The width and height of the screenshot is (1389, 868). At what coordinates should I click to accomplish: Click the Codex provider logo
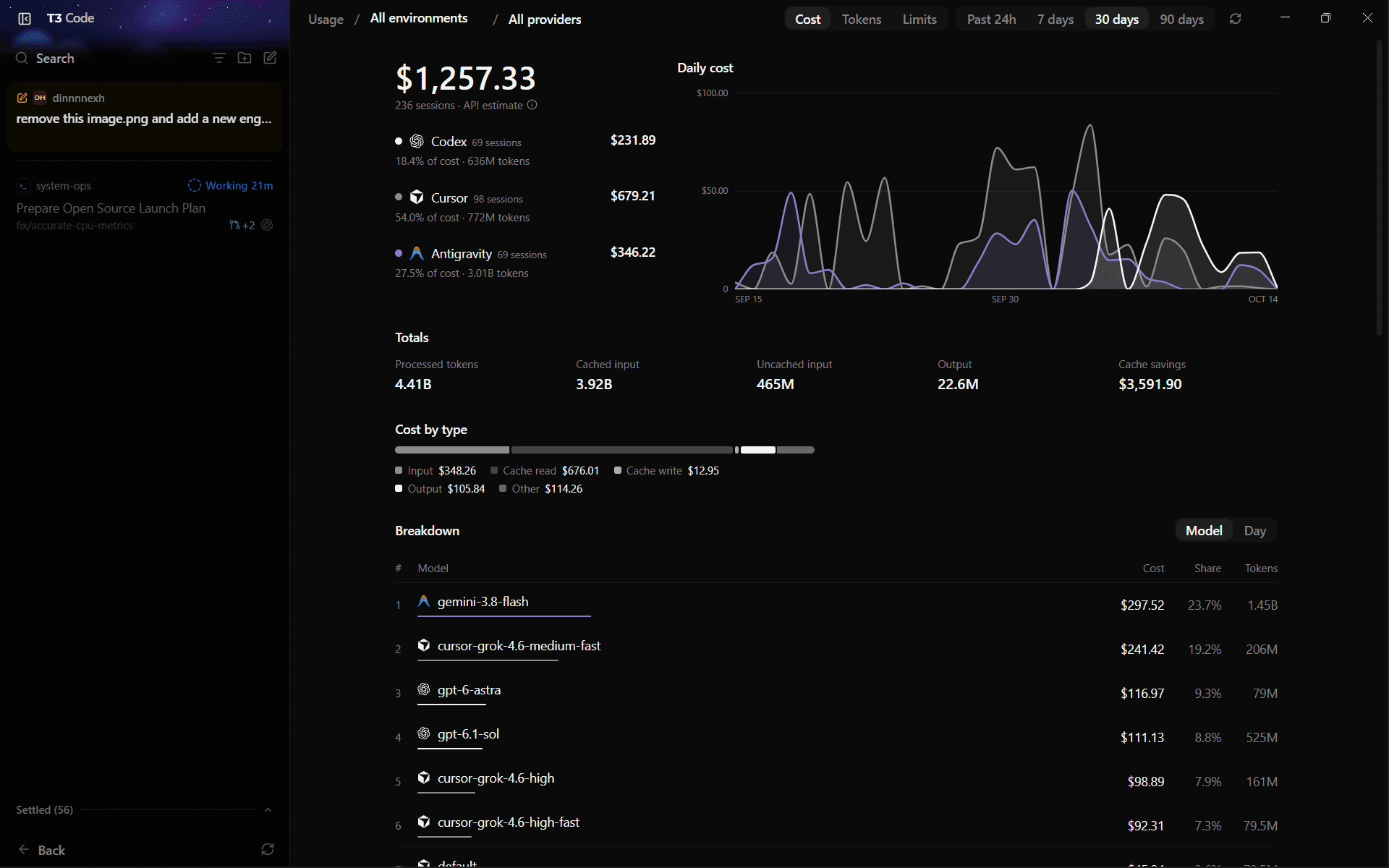click(417, 141)
